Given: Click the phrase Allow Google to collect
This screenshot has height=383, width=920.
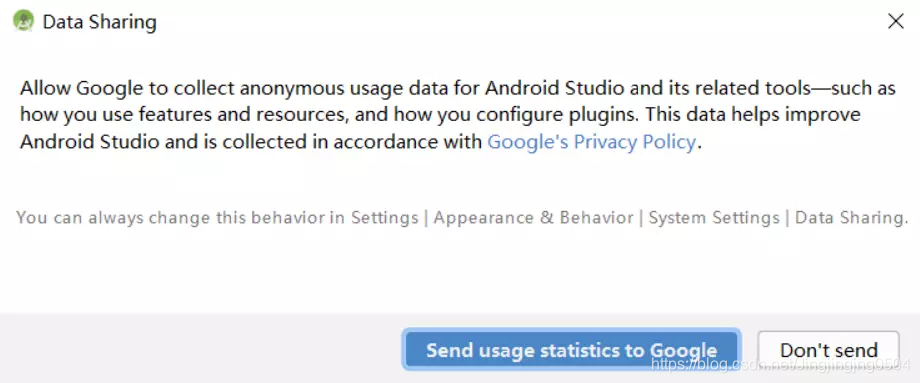Looking at the screenshot, I should (x=128, y=89).
